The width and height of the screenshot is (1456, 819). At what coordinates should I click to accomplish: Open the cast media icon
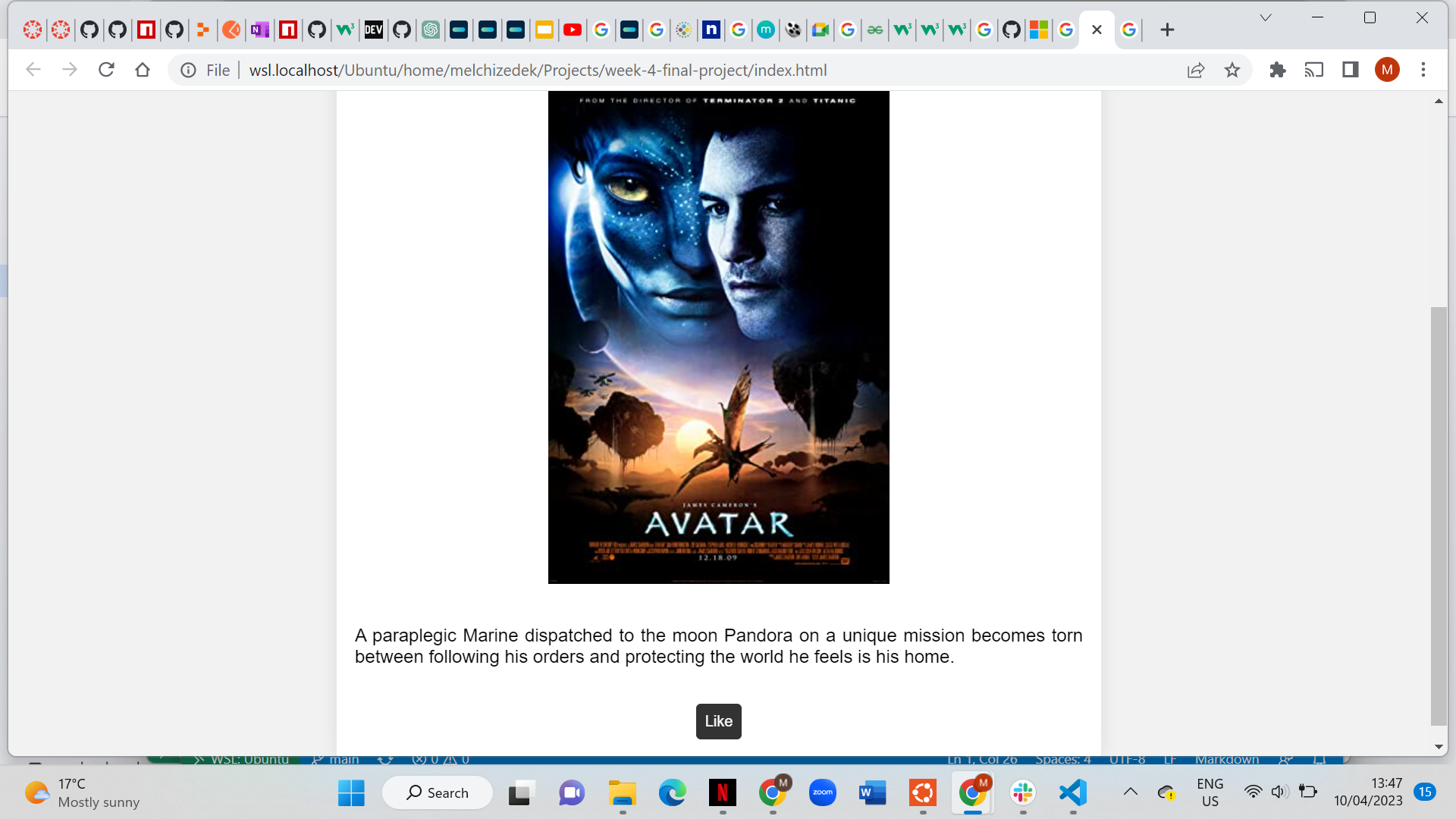coord(1314,70)
